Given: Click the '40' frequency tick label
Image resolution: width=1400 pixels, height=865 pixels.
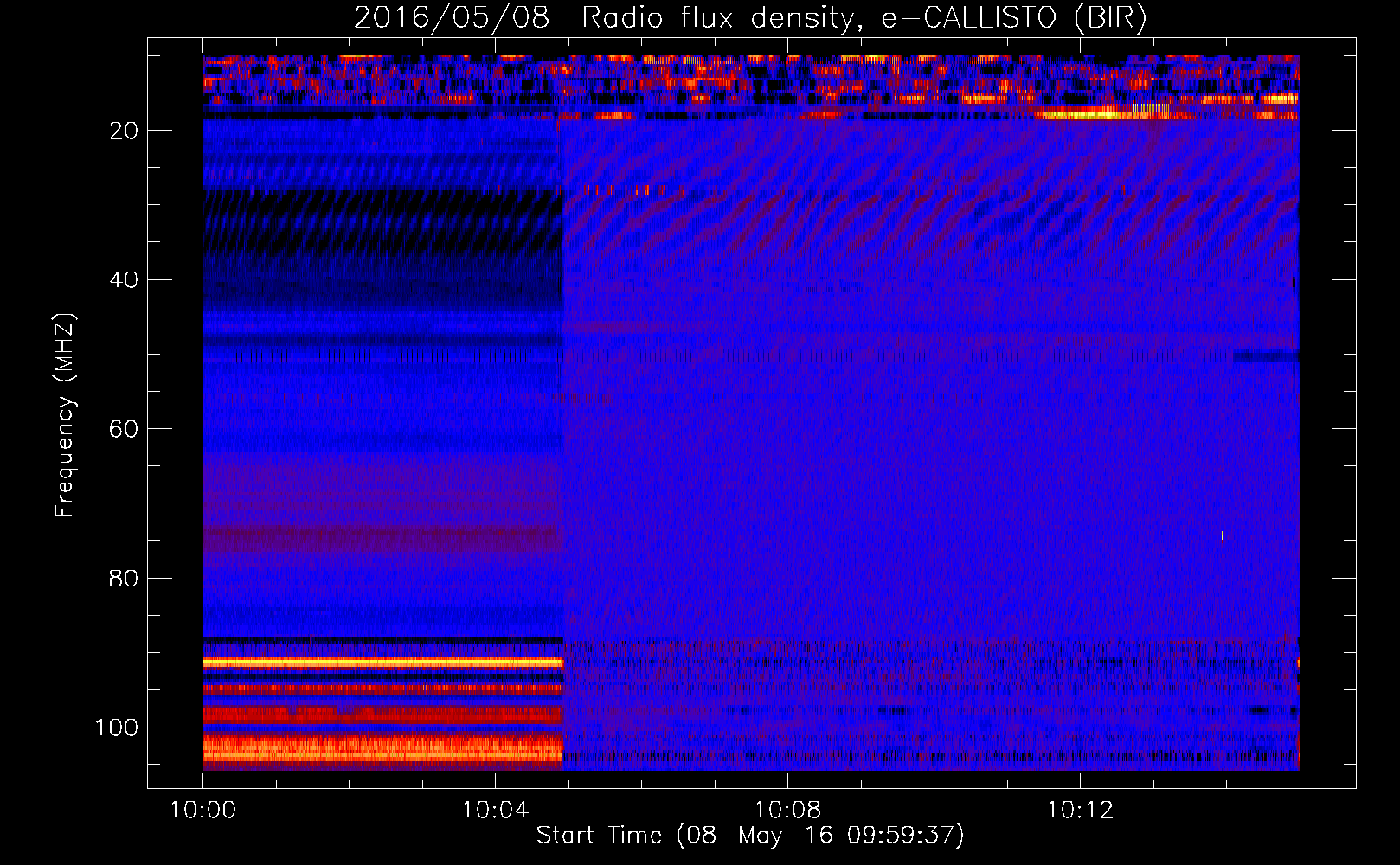Looking at the screenshot, I should point(125,280).
